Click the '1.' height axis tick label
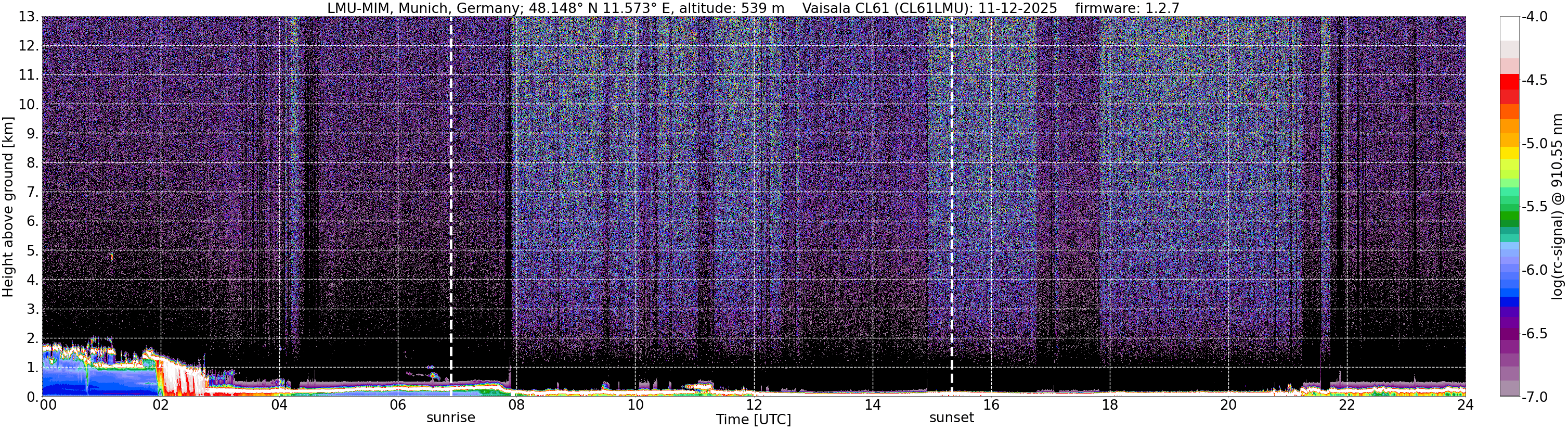1568x430 pixels. [x=32, y=367]
